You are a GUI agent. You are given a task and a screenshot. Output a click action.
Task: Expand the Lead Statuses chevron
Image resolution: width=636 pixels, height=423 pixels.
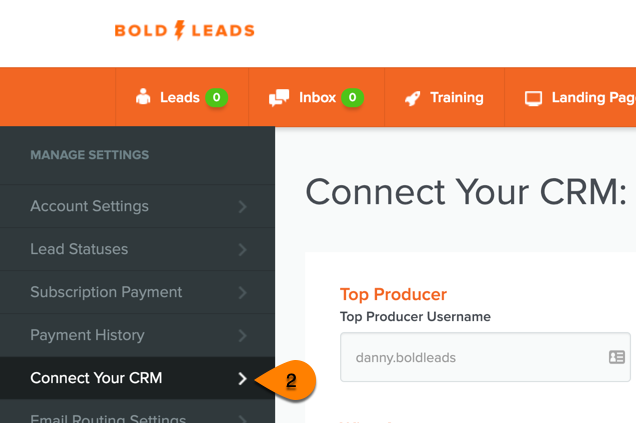[x=242, y=249]
